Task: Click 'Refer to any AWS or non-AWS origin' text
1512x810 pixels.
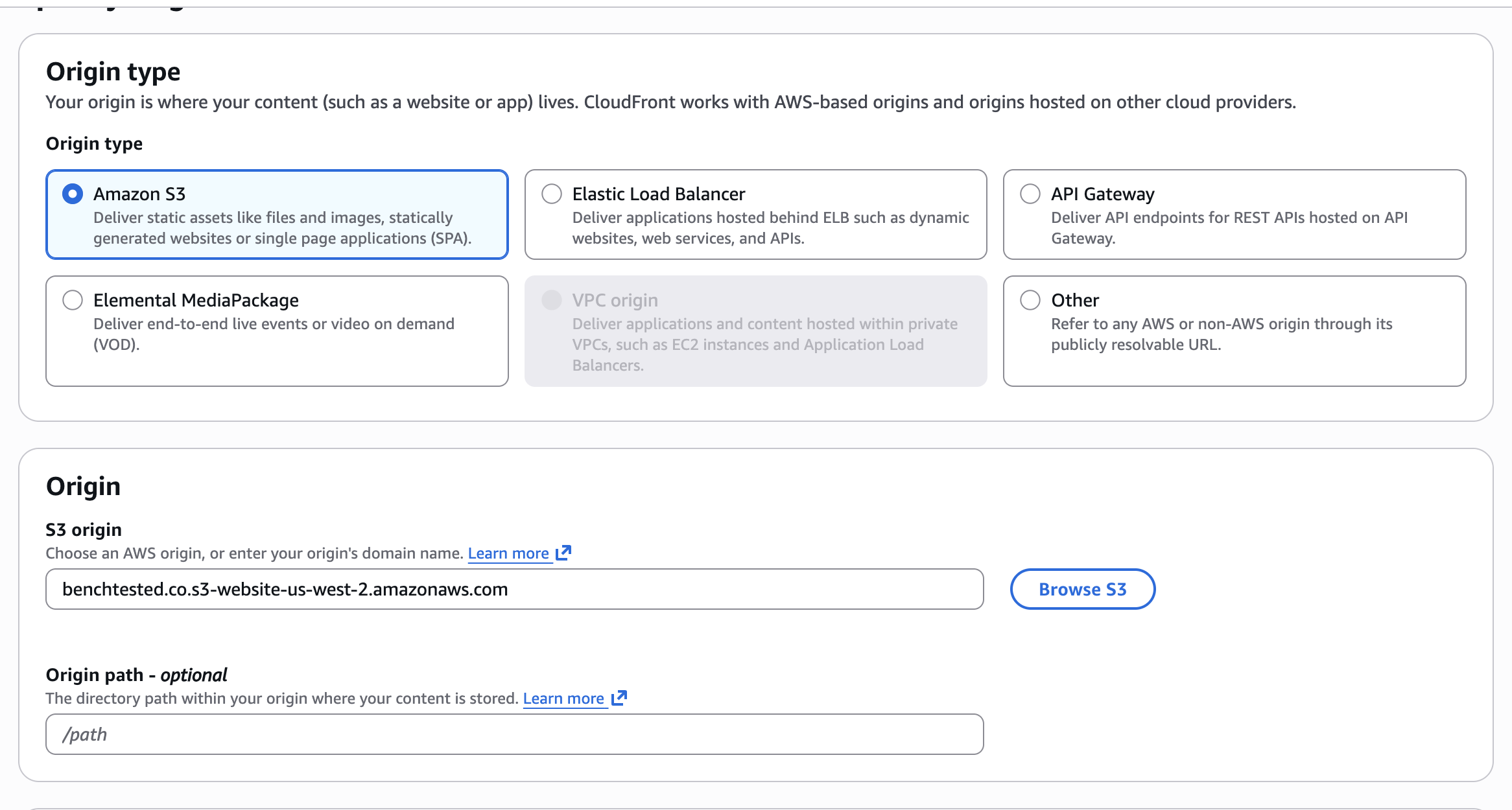Action: pyautogui.click(x=1222, y=334)
